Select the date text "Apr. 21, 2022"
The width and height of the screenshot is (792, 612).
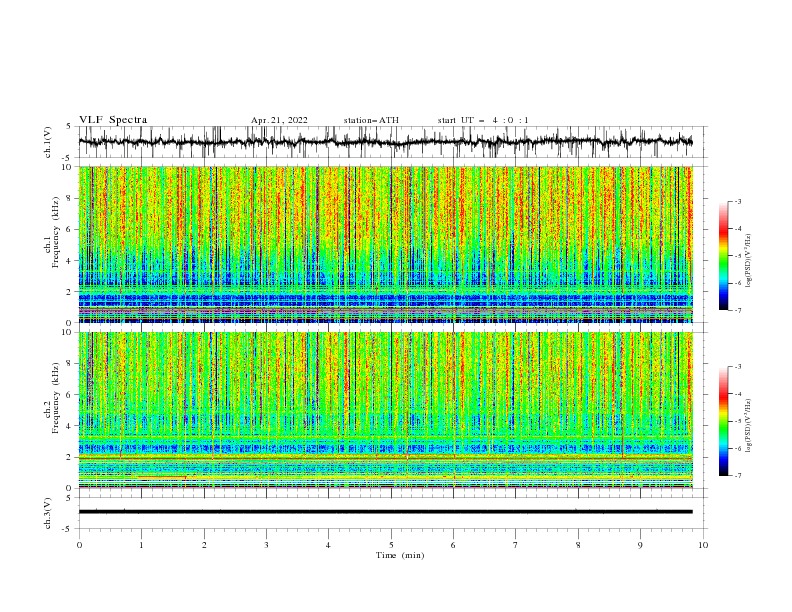[279, 120]
